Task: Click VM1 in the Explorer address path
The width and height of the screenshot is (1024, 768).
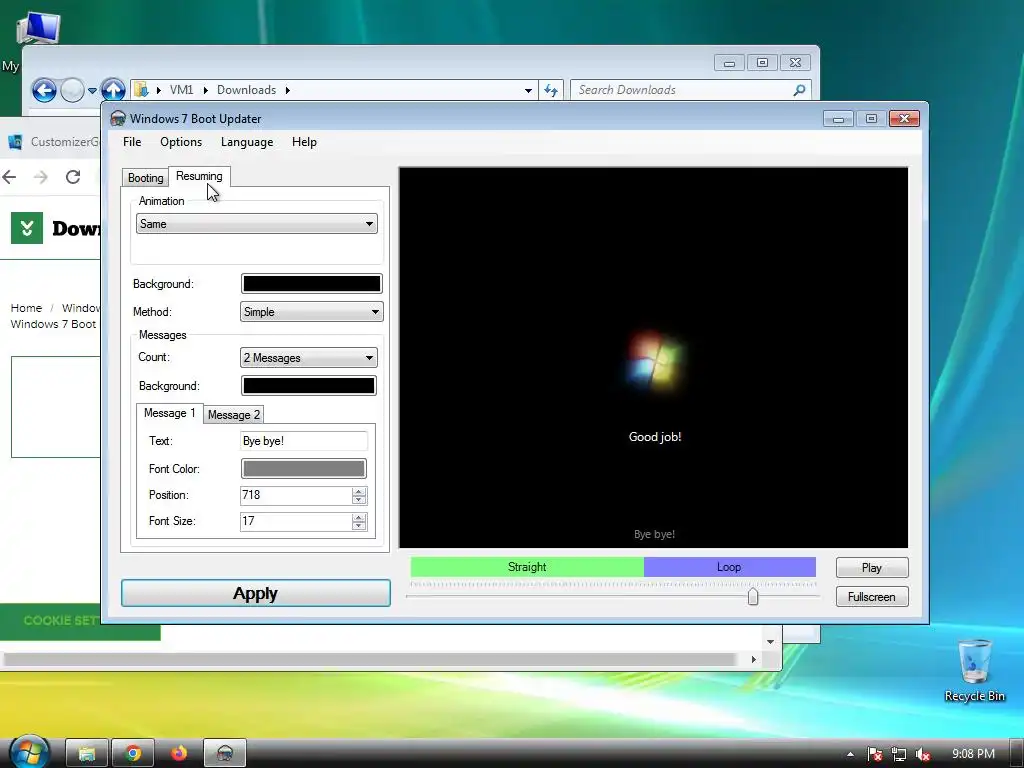Action: 181,89
